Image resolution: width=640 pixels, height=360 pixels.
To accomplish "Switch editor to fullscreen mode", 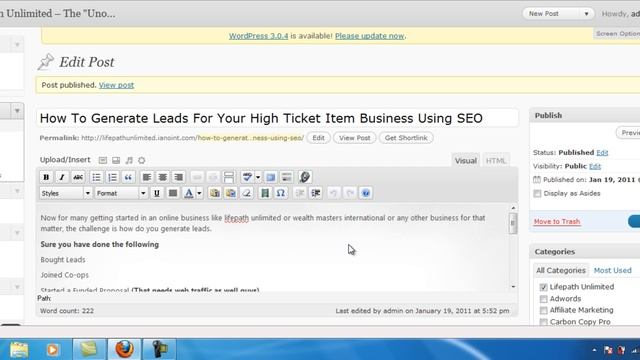I will 271,177.
